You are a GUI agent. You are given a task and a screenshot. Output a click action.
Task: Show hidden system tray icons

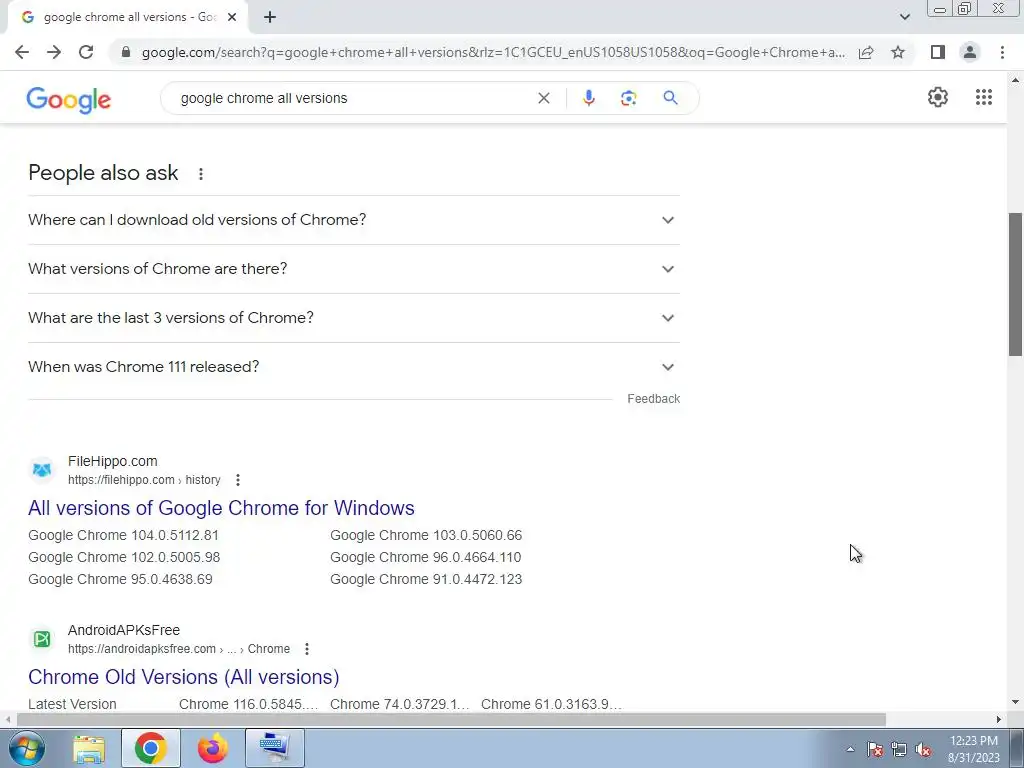pyautogui.click(x=850, y=749)
